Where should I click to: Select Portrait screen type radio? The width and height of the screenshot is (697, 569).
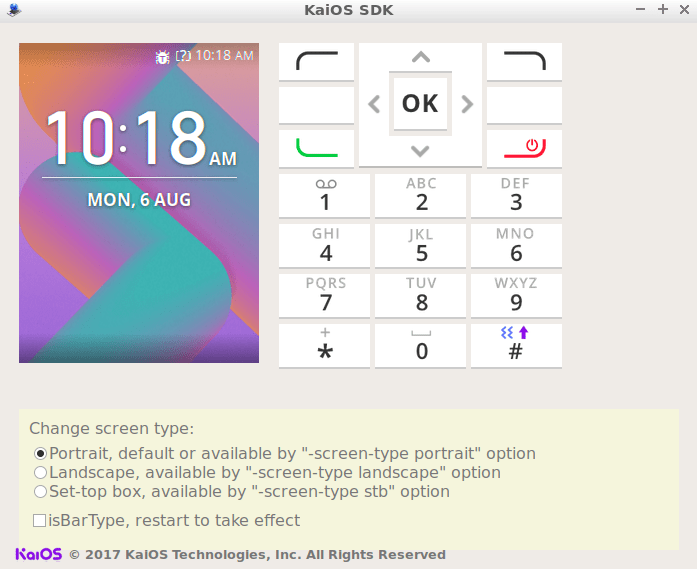[x=40, y=453]
